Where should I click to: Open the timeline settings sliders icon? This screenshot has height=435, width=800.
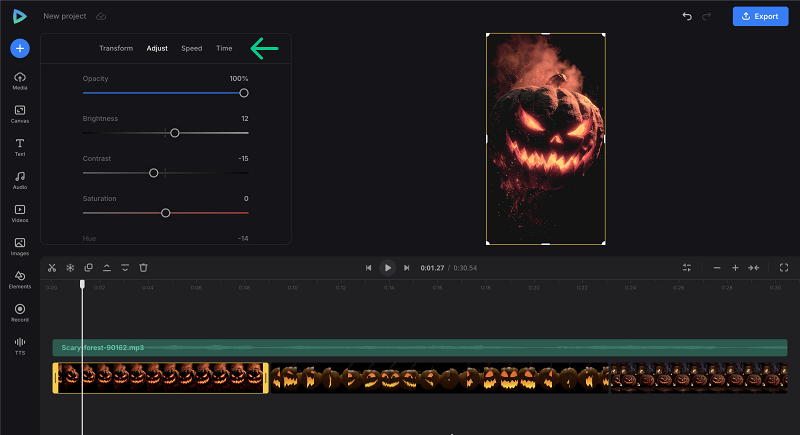coord(687,268)
